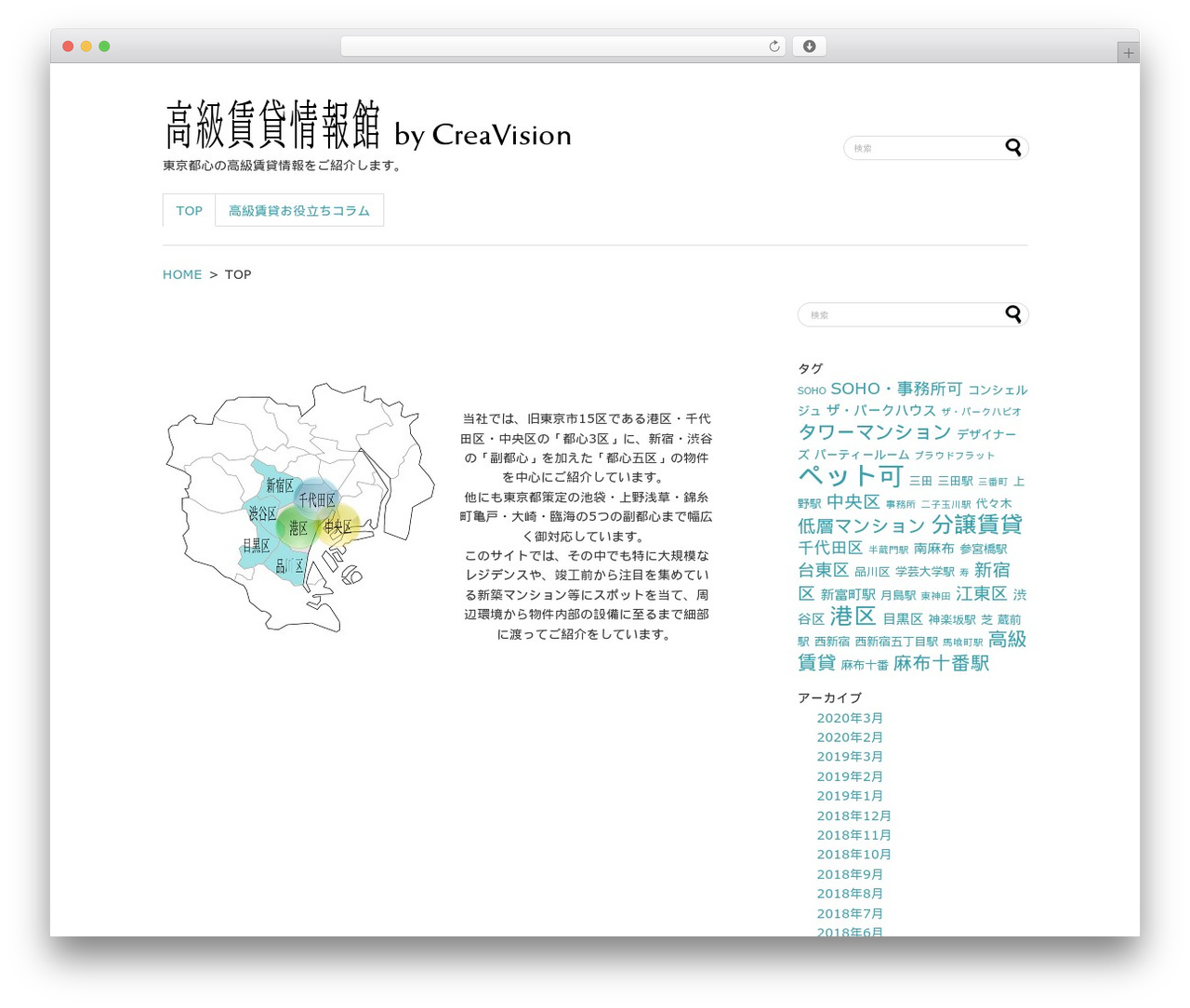1190x1008 pixels.
Task: Click the browser address bar
Action: tap(563, 46)
